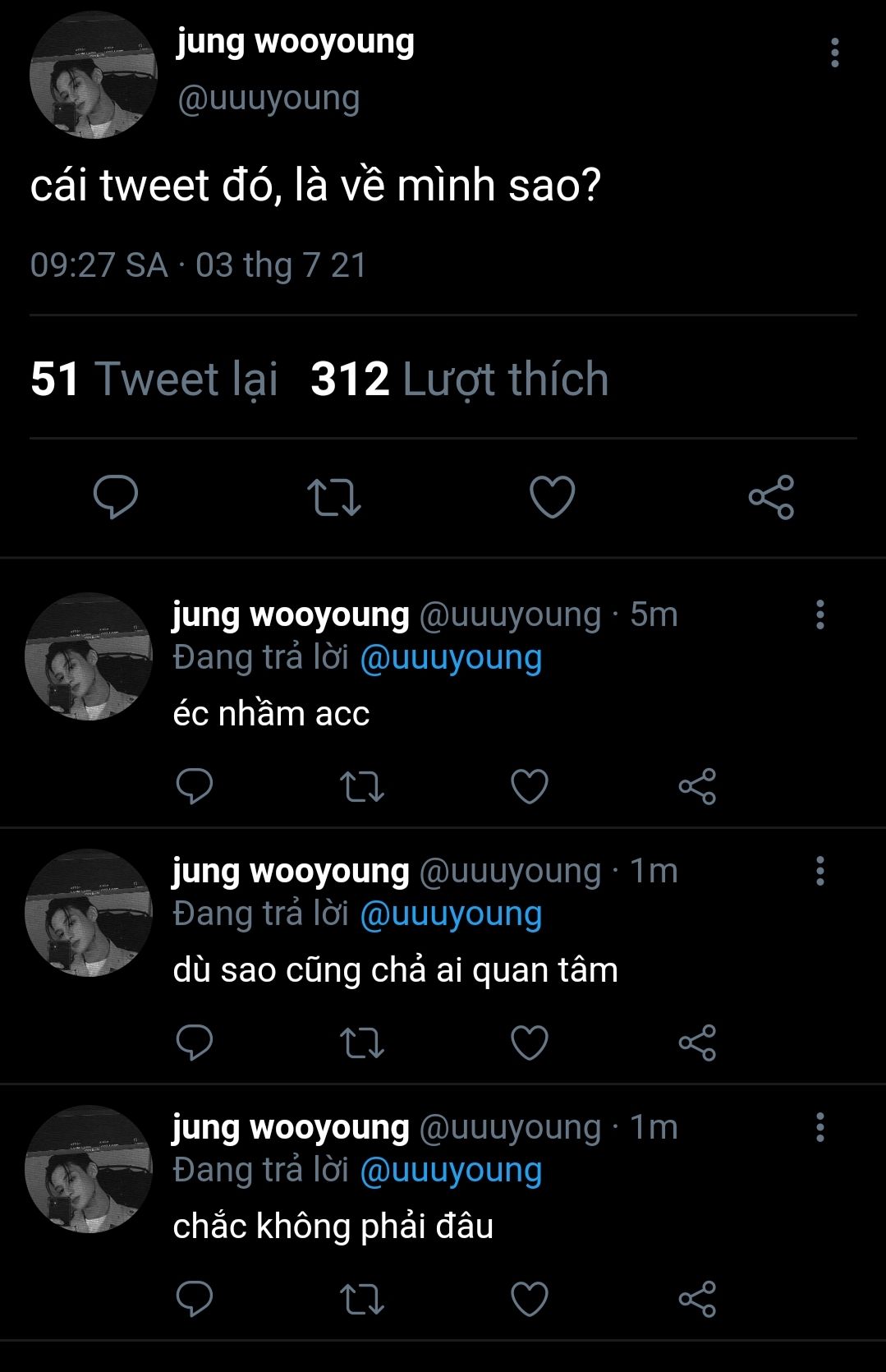Reply to "chắc không phải đâu" tweet
The width and height of the screenshot is (886, 1372).
point(195,1299)
